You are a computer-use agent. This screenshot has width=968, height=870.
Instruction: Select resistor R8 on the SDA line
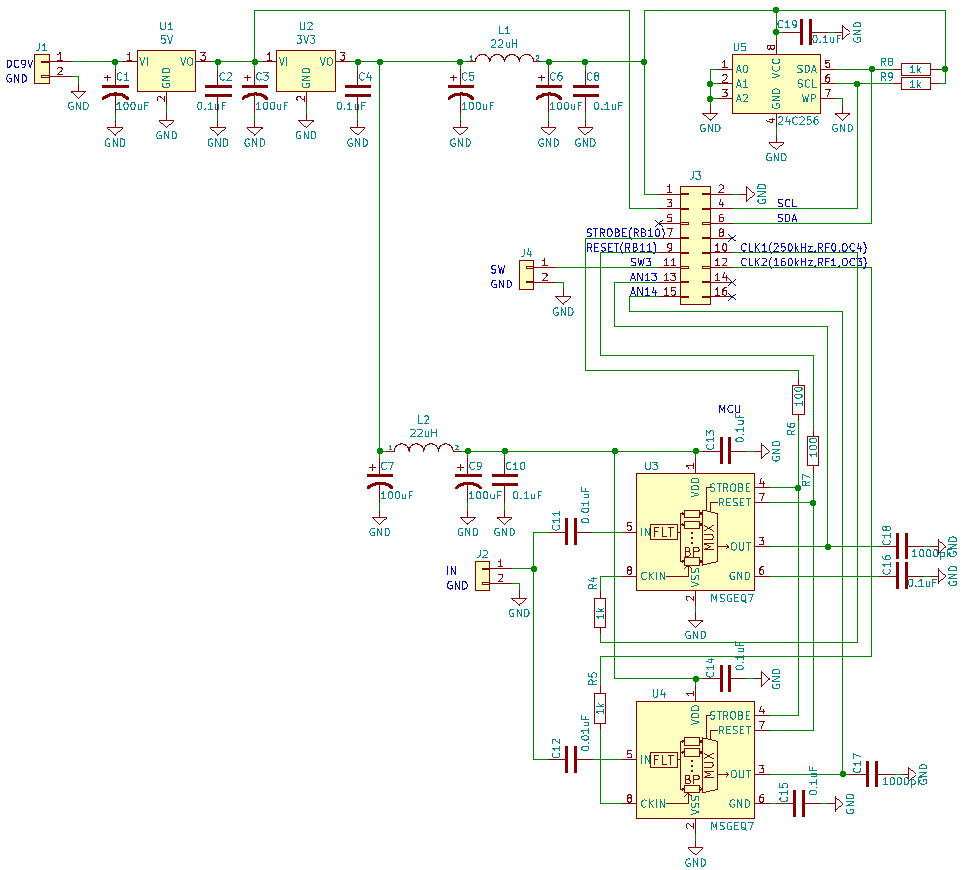click(x=916, y=69)
